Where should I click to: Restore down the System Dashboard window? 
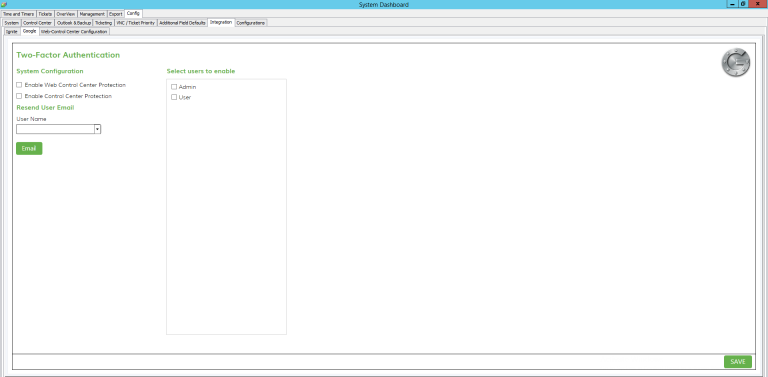click(743, 4)
